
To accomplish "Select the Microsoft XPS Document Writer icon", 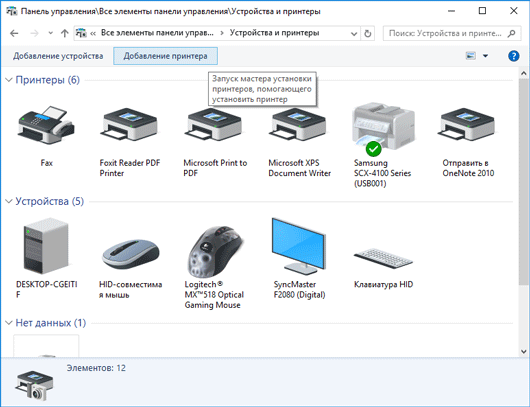I will pyautogui.click(x=298, y=125).
